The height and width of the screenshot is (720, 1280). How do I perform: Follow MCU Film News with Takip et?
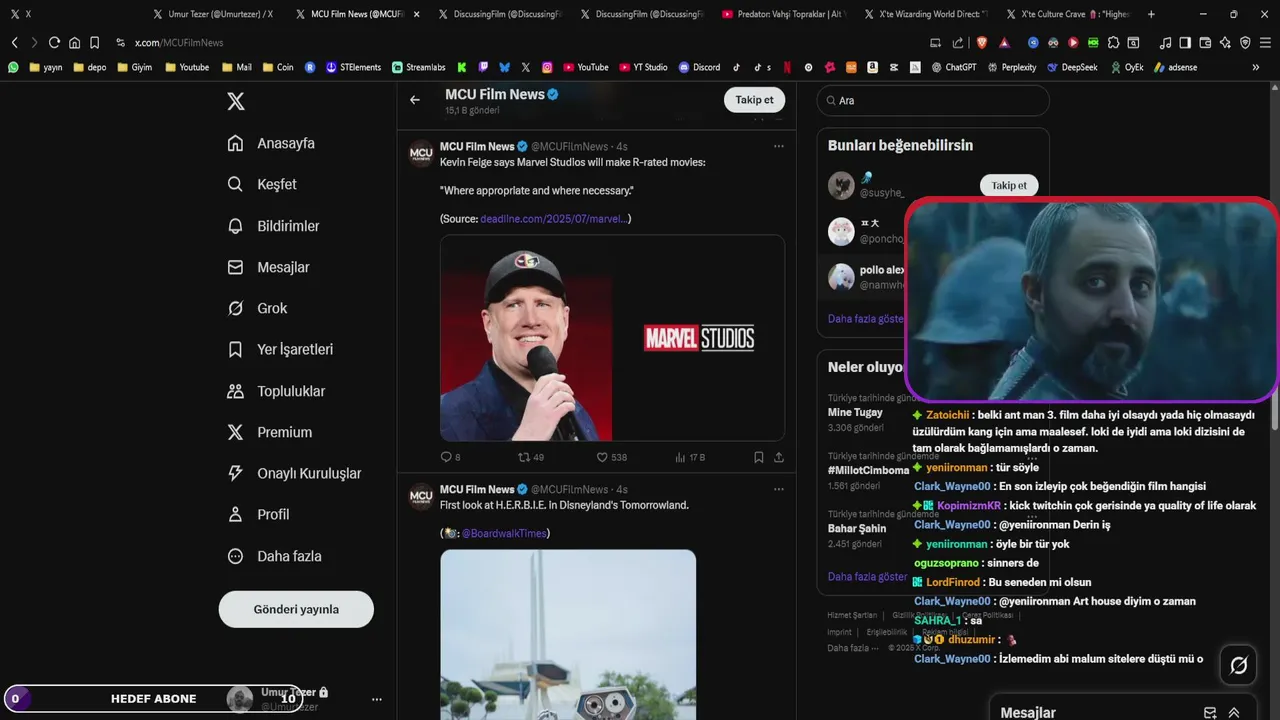pos(754,100)
